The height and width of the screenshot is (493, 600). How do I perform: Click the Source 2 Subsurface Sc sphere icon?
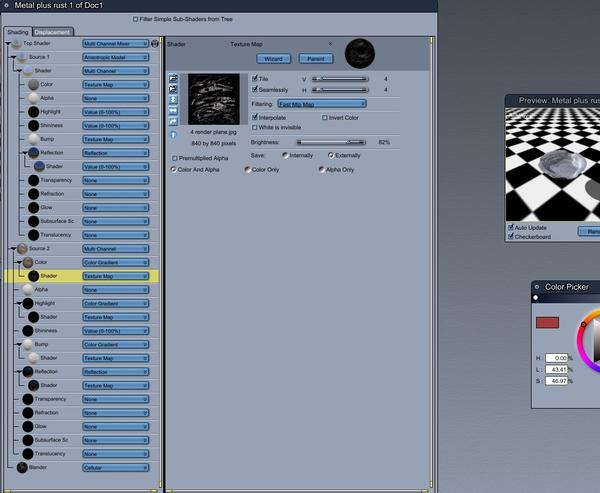pyautogui.click(x=28, y=440)
